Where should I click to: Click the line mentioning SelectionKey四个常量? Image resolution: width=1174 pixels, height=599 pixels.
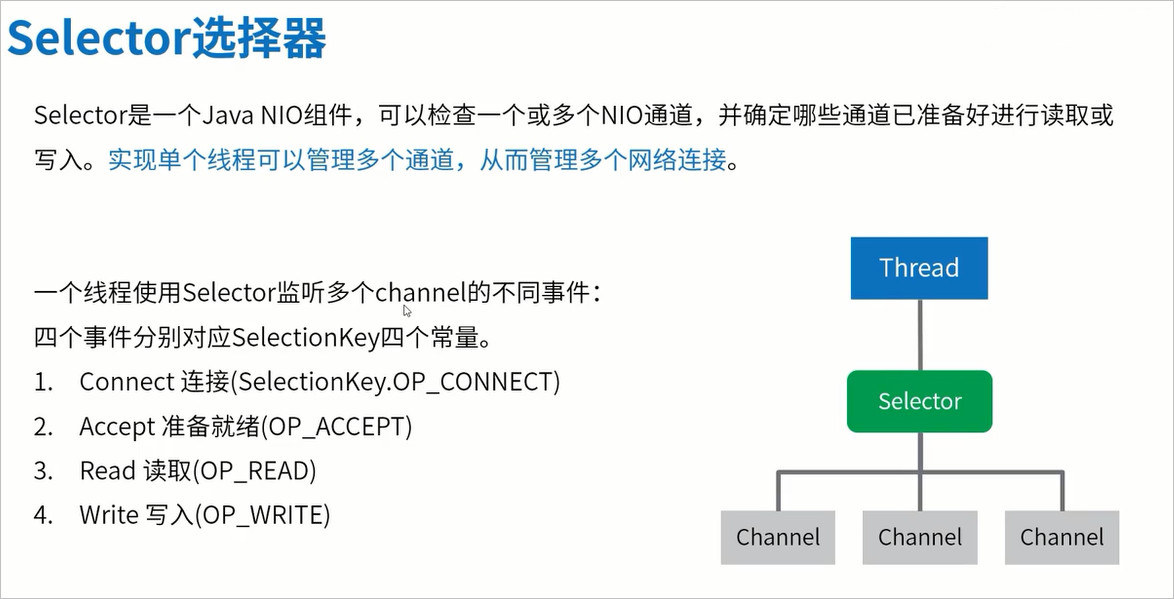[x=264, y=338]
